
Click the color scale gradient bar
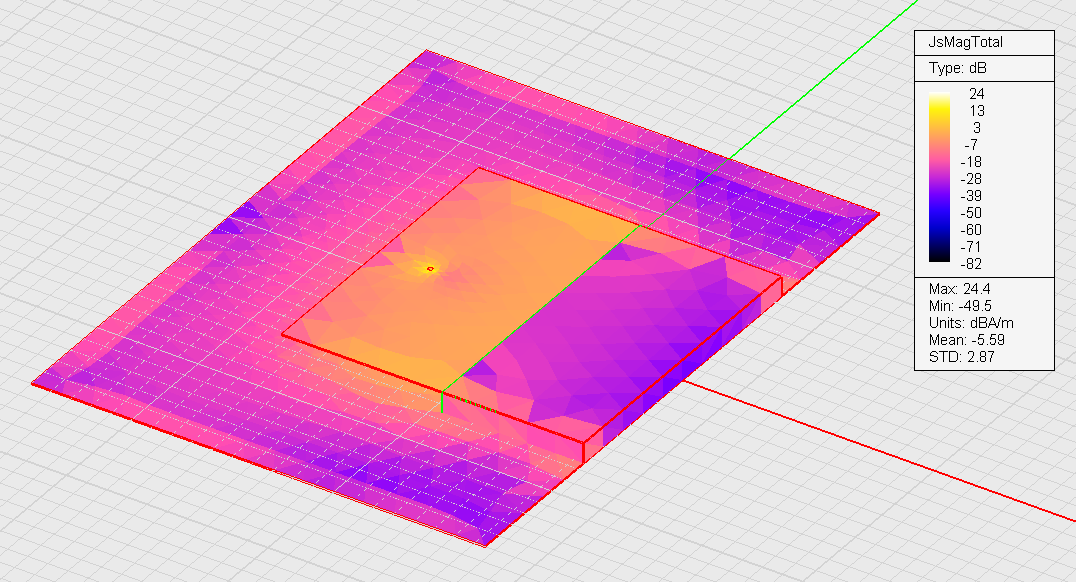click(x=939, y=177)
